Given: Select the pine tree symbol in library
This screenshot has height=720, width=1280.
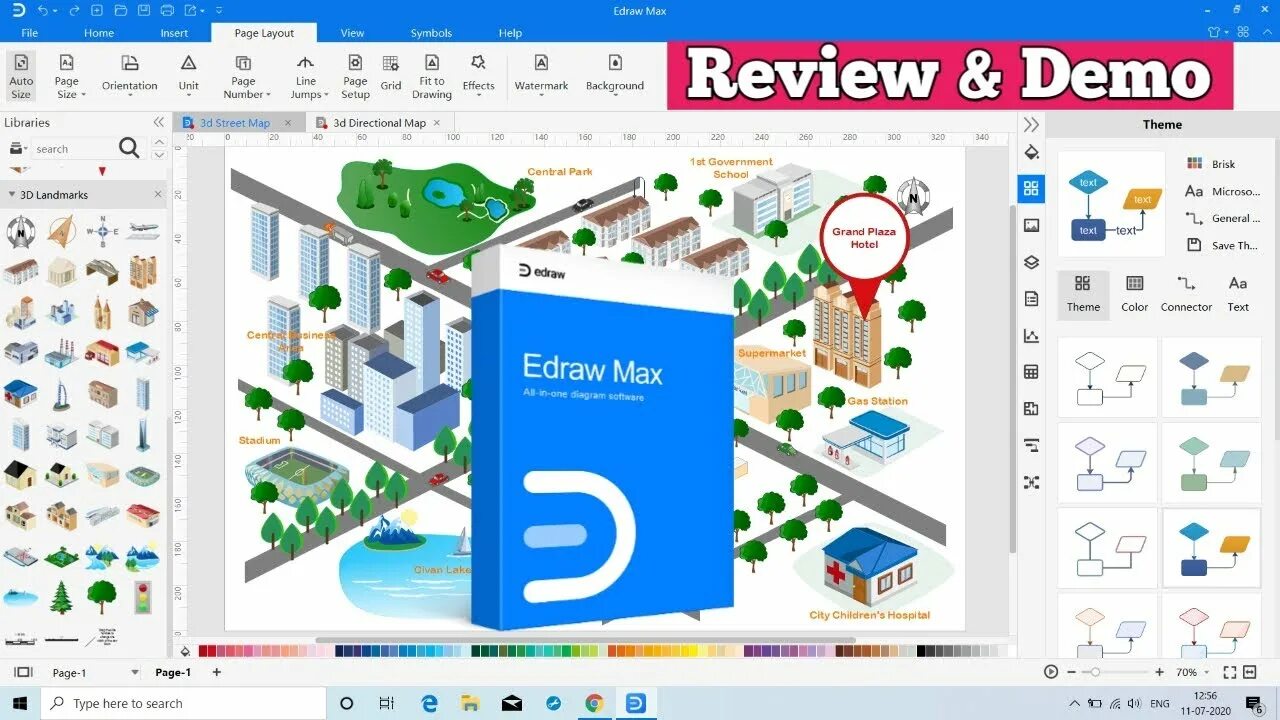Looking at the screenshot, I should (x=61, y=597).
